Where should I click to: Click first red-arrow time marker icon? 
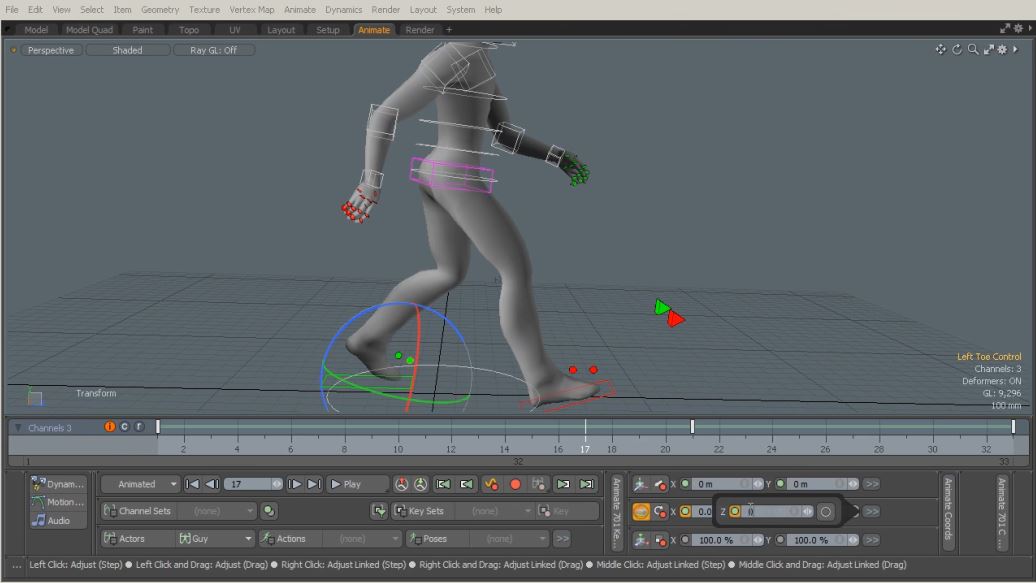coord(401,484)
